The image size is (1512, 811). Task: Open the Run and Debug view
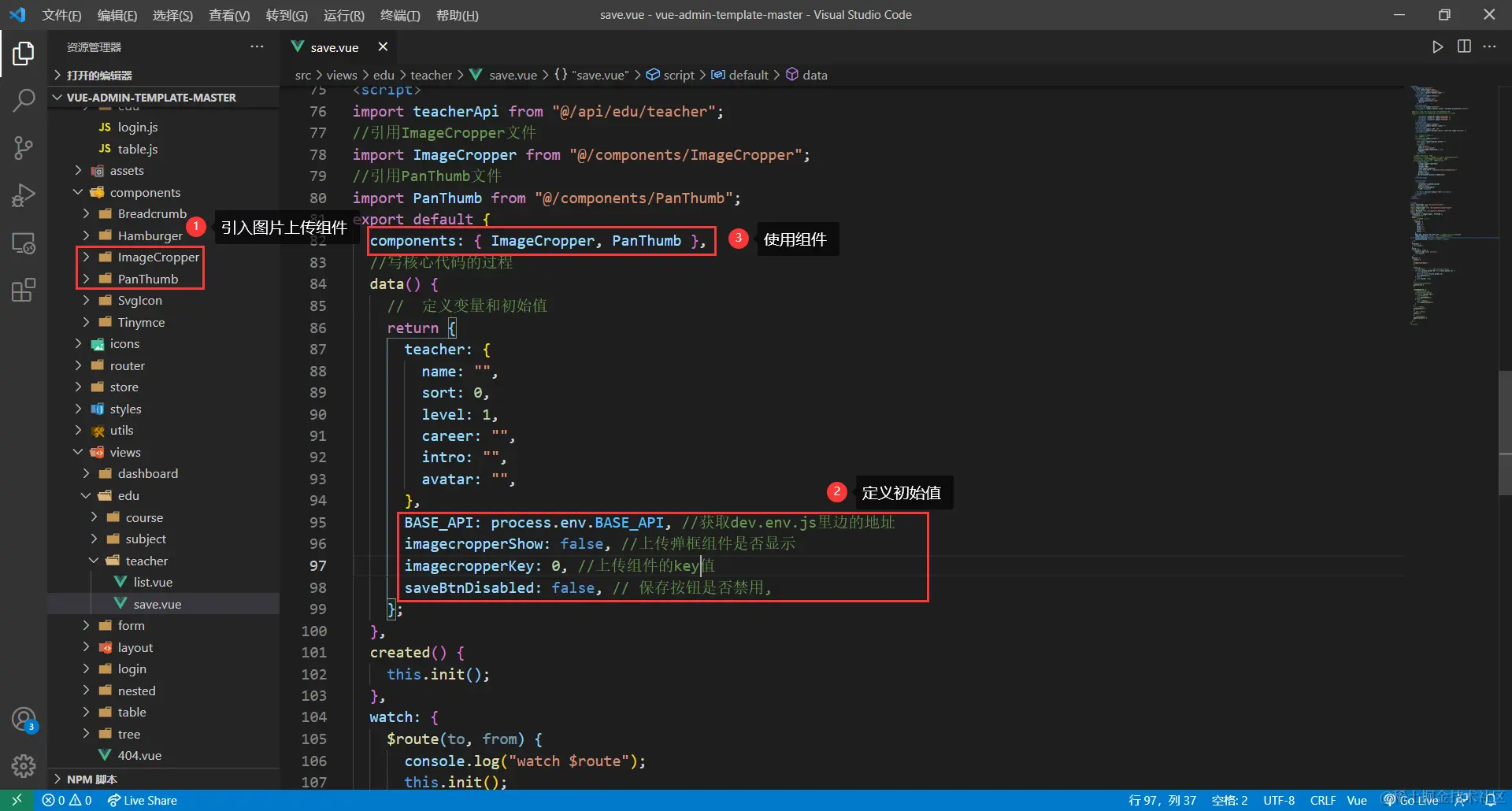click(24, 195)
